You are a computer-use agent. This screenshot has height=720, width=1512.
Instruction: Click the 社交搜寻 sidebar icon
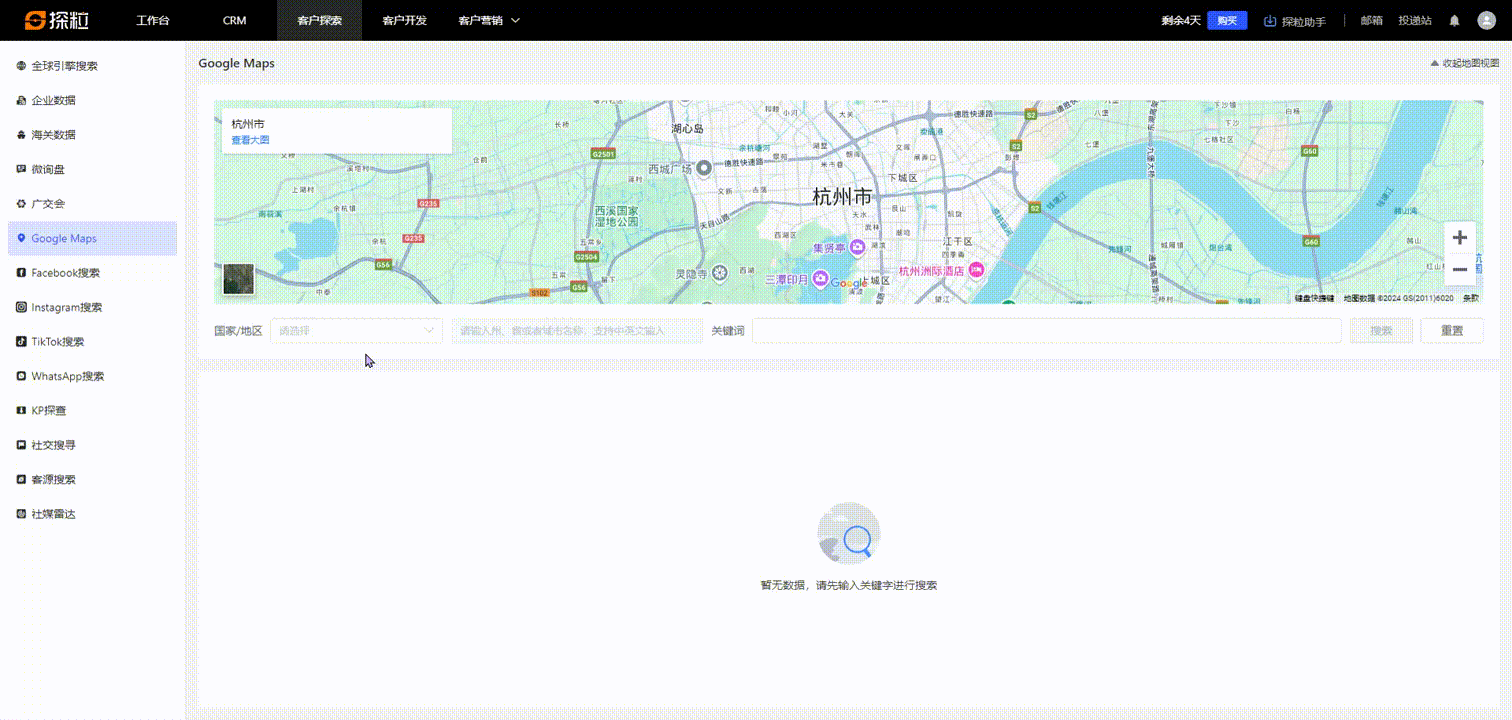click(21, 445)
